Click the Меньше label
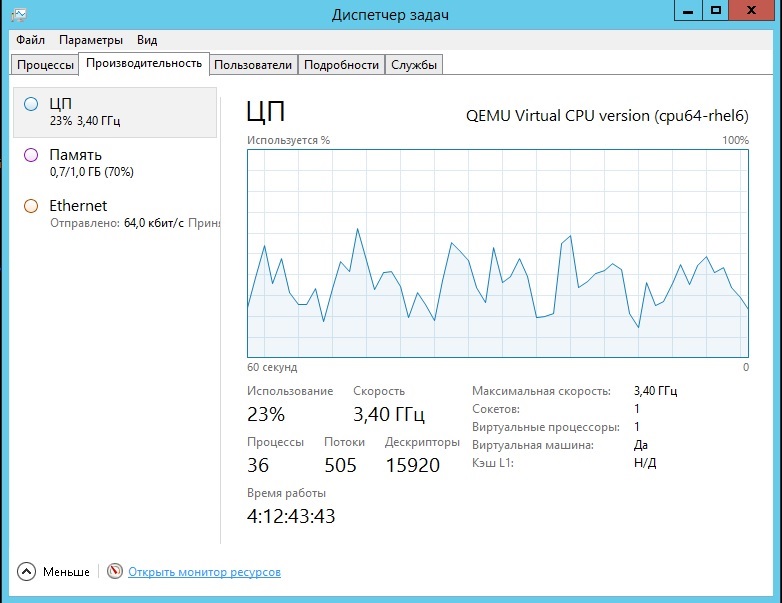 pos(66,572)
